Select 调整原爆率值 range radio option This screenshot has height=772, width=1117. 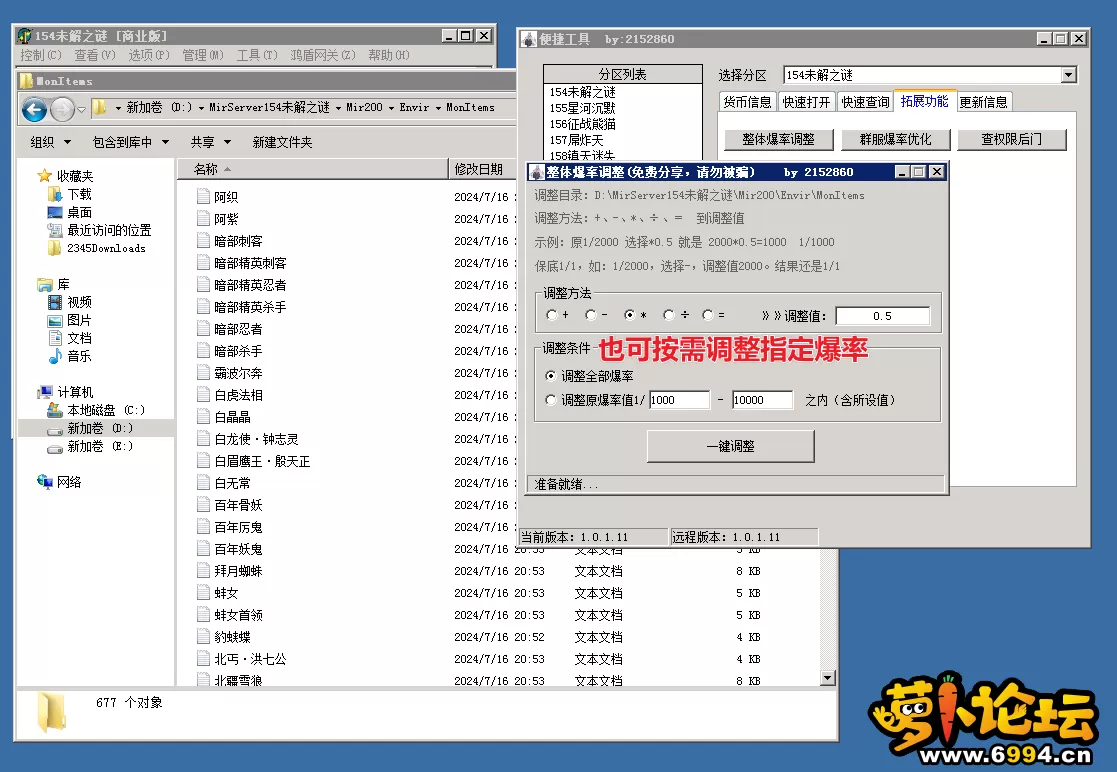pyautogui.click(x=551, y=400)
